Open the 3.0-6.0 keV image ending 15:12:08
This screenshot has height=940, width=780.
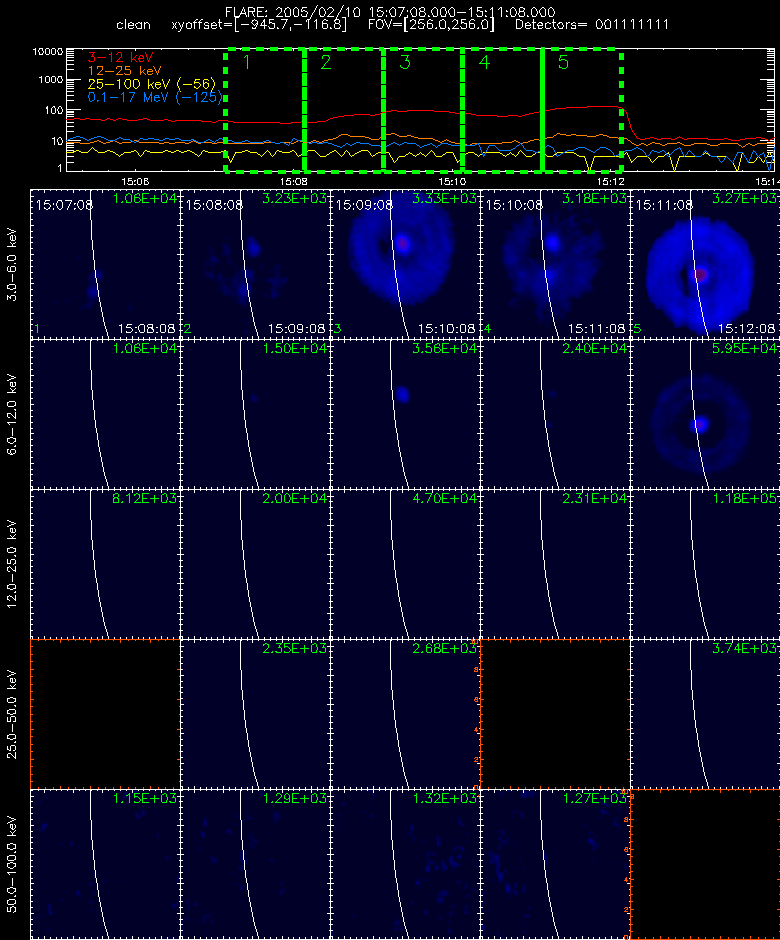click(705, 264)
